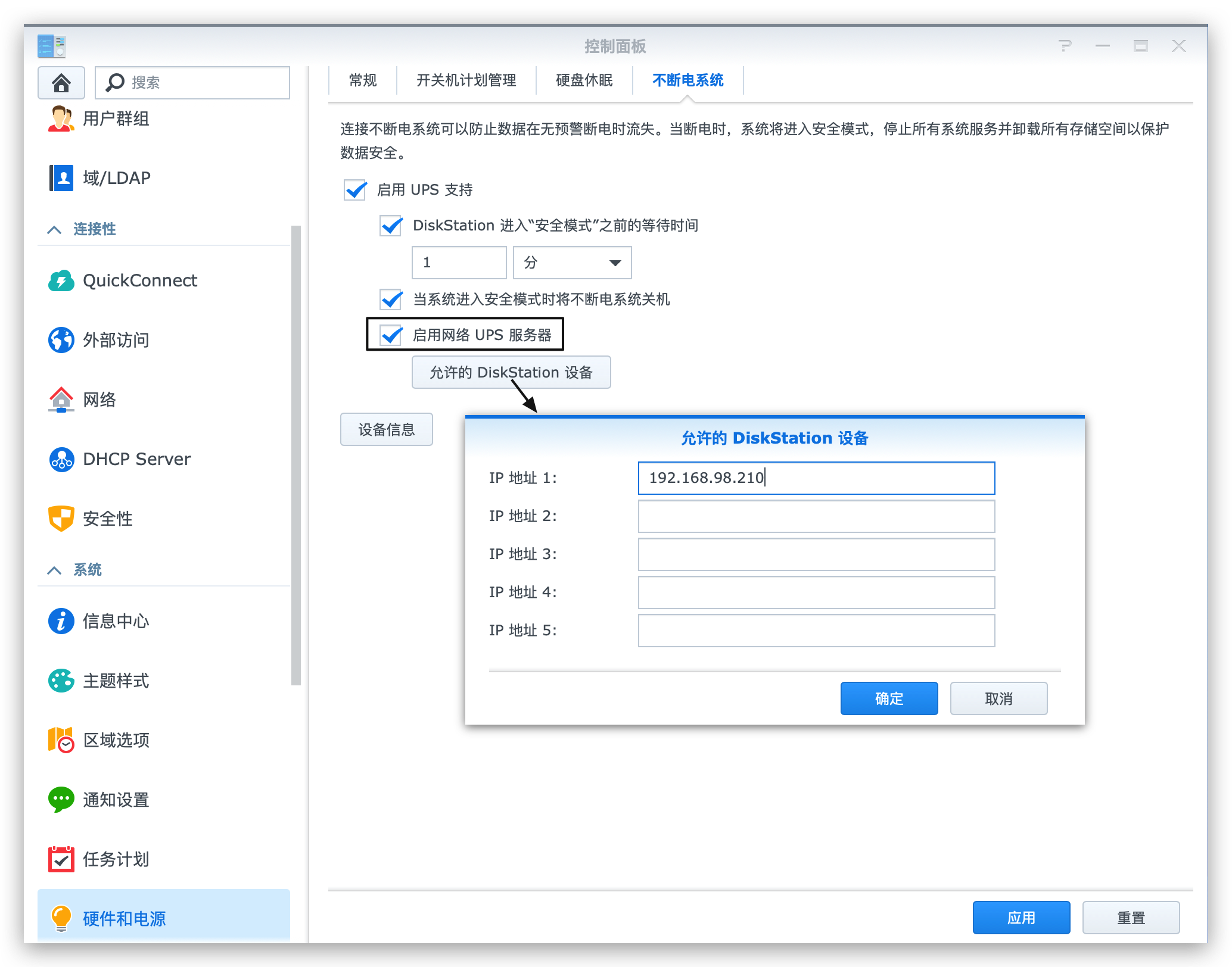Click the DHCP Server icon

click(x=61, y=459)
